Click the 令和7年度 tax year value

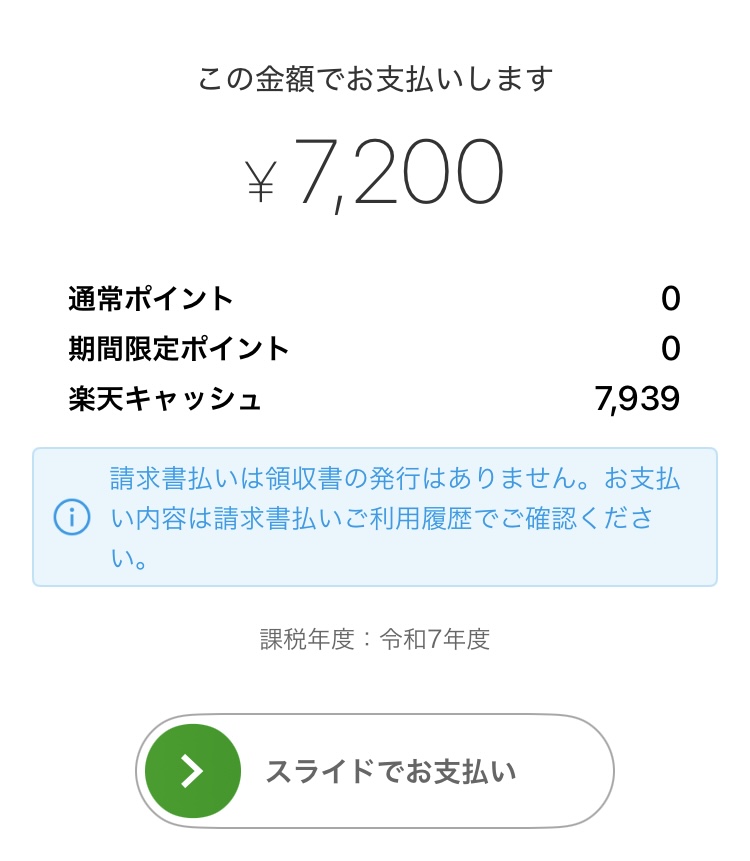435,639
